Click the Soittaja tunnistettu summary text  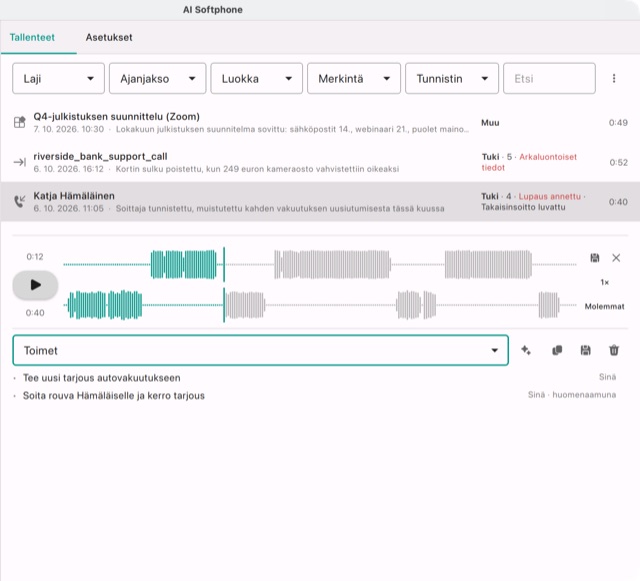coord(280,209)
